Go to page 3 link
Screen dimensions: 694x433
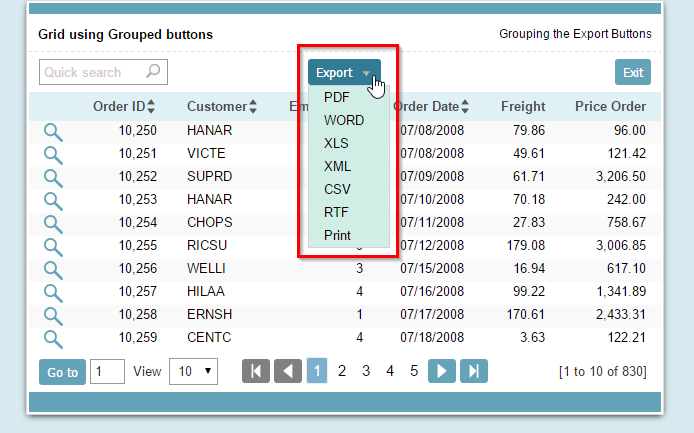[366, 371]
